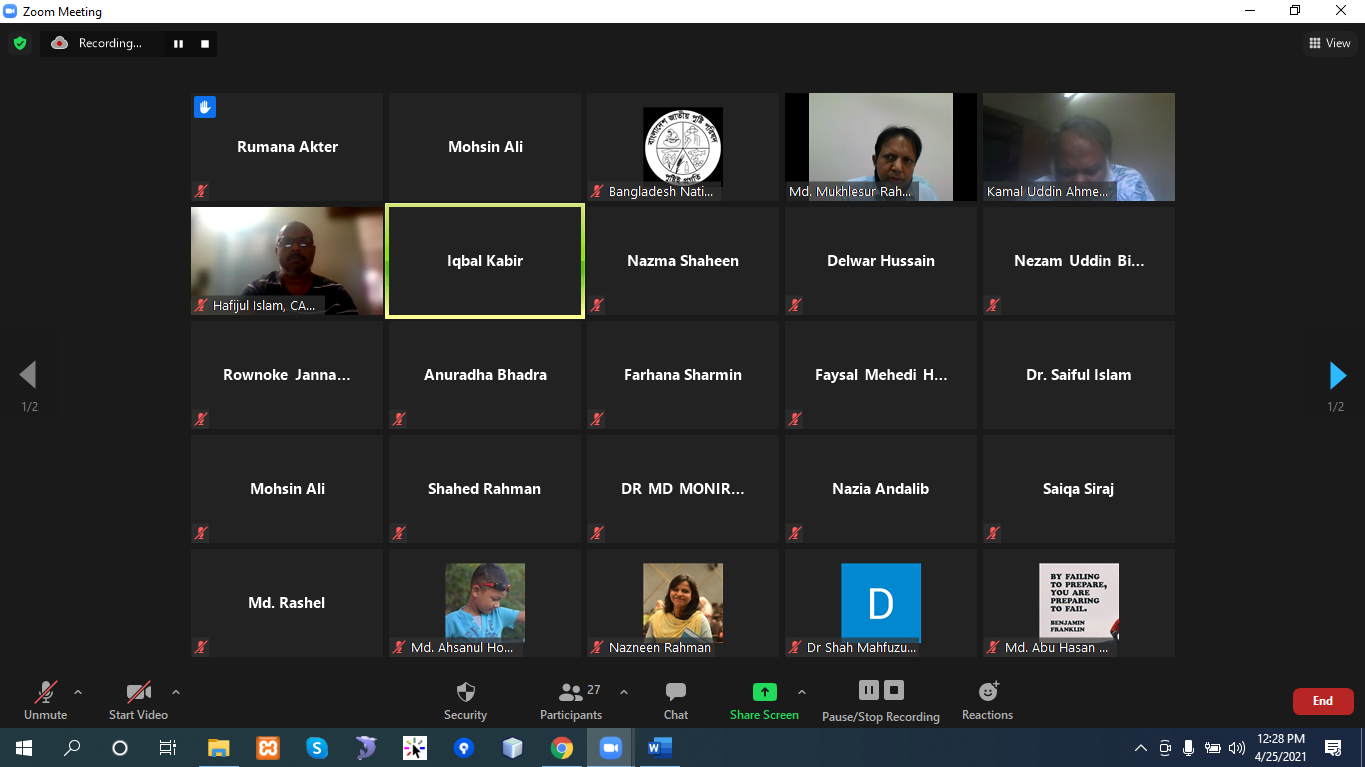
Task: Click raised hand icon on Rumana Akter
Action: coord(205,107)
